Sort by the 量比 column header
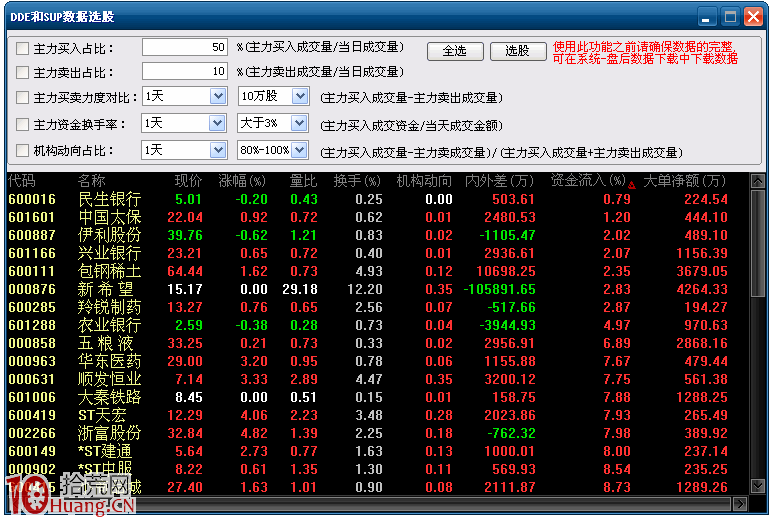This screenshot has height=525, width=779. pos(304,181)
